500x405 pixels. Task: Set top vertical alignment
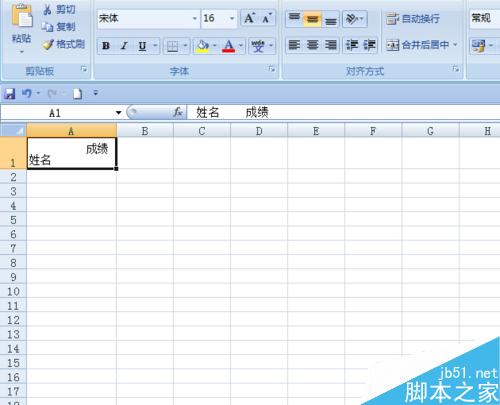[294, 19]
